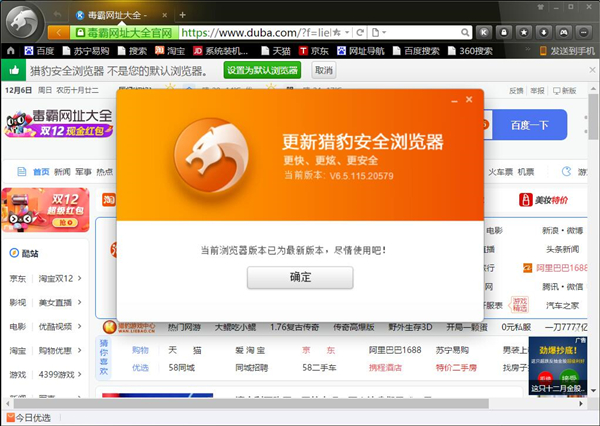Screen dimensions: 600x426
Task: Open the downloads arrow toolbar icon
Action: 543,33
